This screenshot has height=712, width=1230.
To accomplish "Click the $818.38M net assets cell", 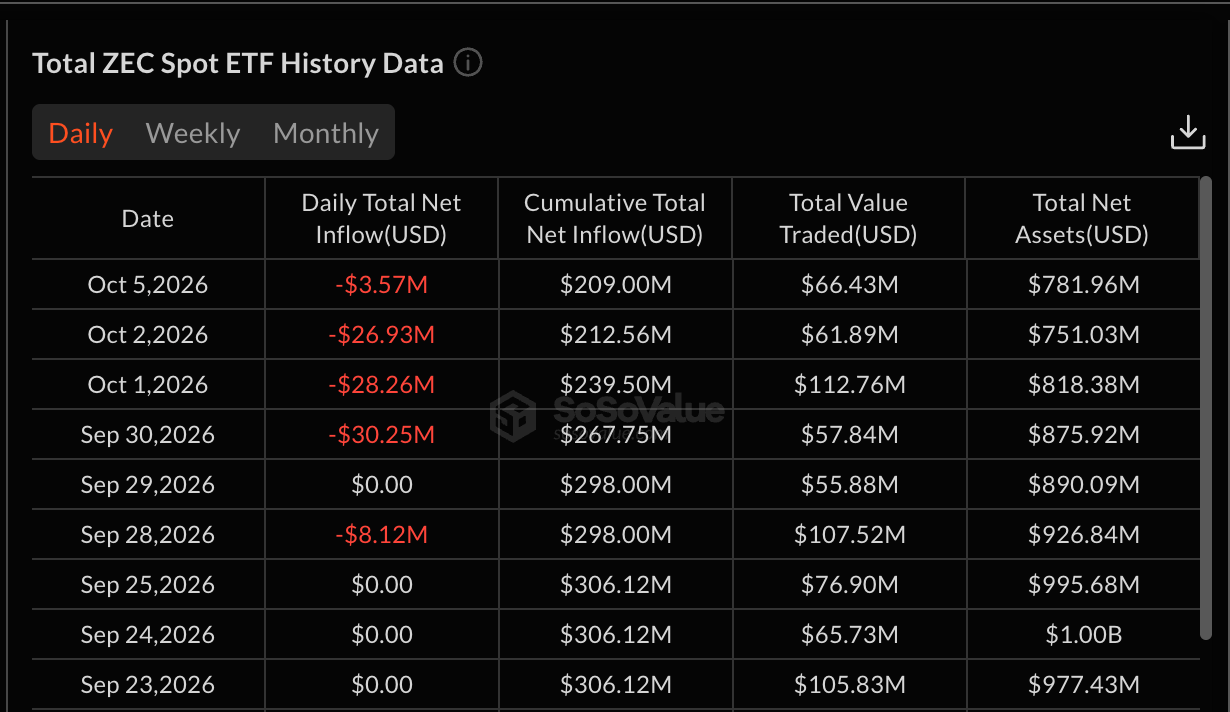I will point(1082,385).
